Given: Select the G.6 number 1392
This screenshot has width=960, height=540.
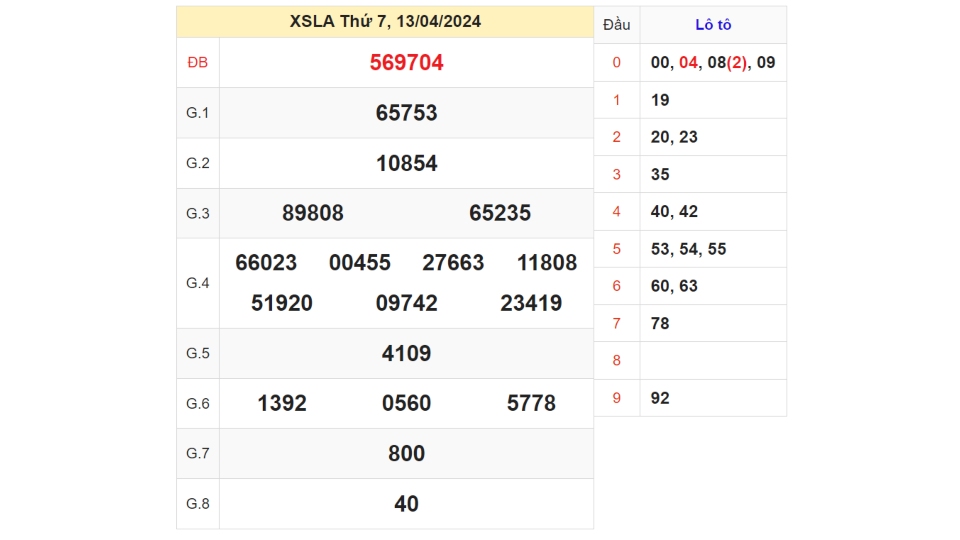Looking at the screenshot, I should click(x=282, y=403).
